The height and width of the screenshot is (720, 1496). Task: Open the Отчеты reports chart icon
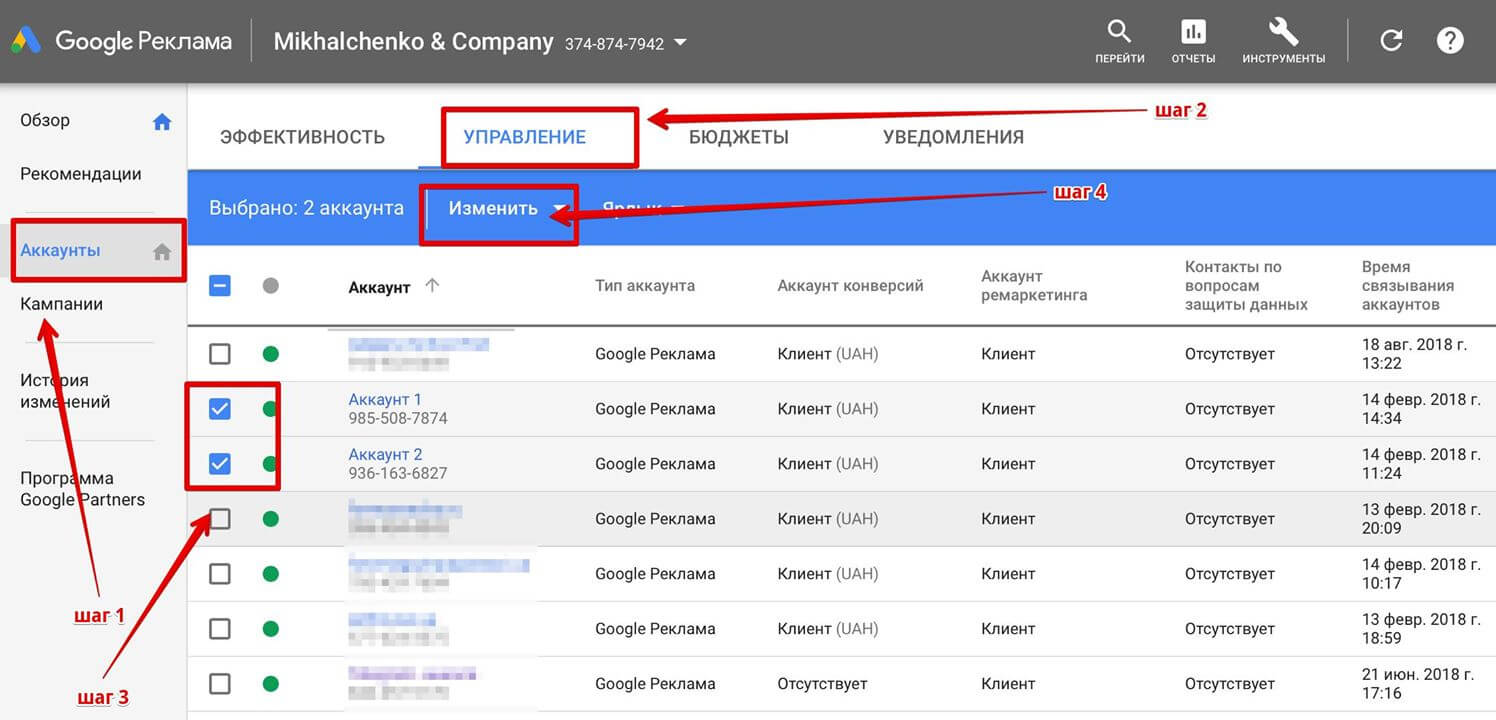click(x=1193, y=31)
